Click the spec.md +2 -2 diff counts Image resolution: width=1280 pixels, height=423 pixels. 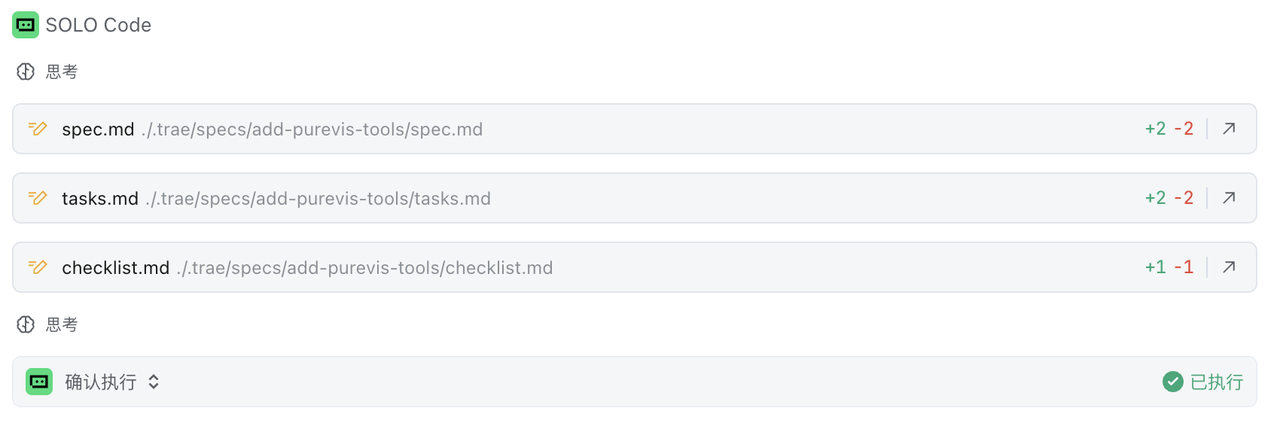[x=1169, y=129]
